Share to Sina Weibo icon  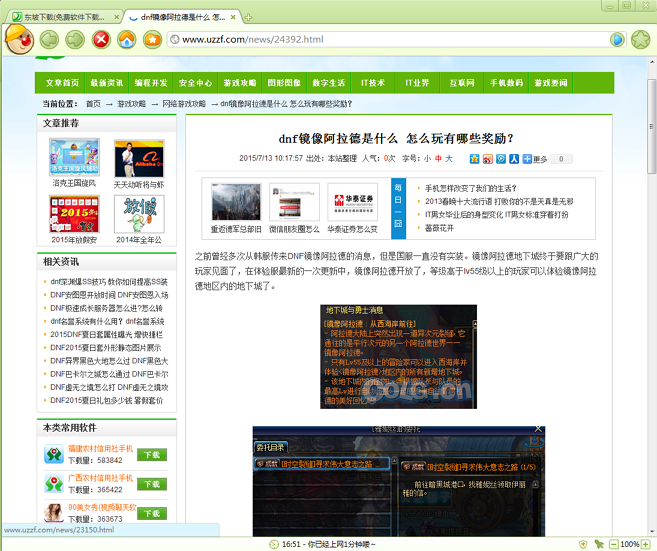pos(488,159)
